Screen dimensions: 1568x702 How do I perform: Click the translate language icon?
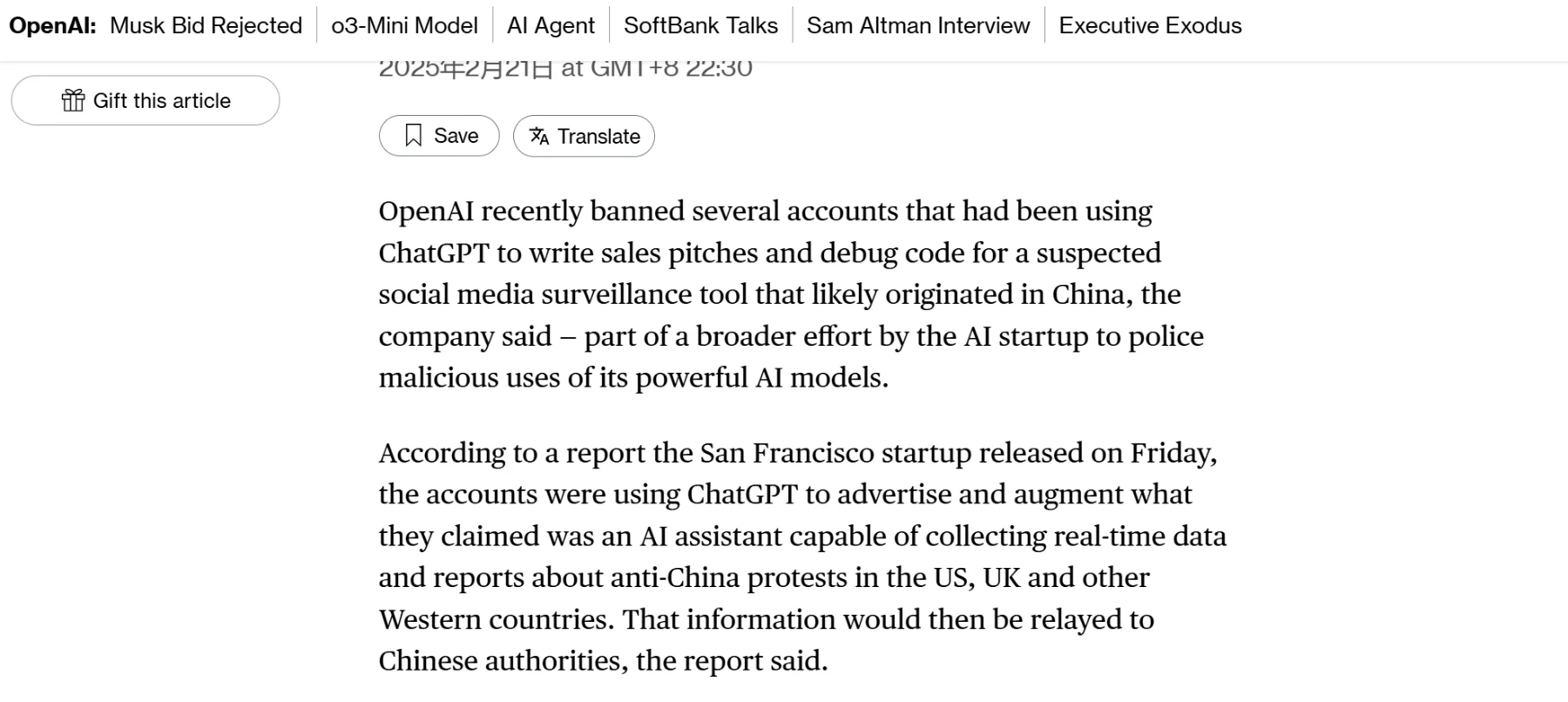[539, 136]
